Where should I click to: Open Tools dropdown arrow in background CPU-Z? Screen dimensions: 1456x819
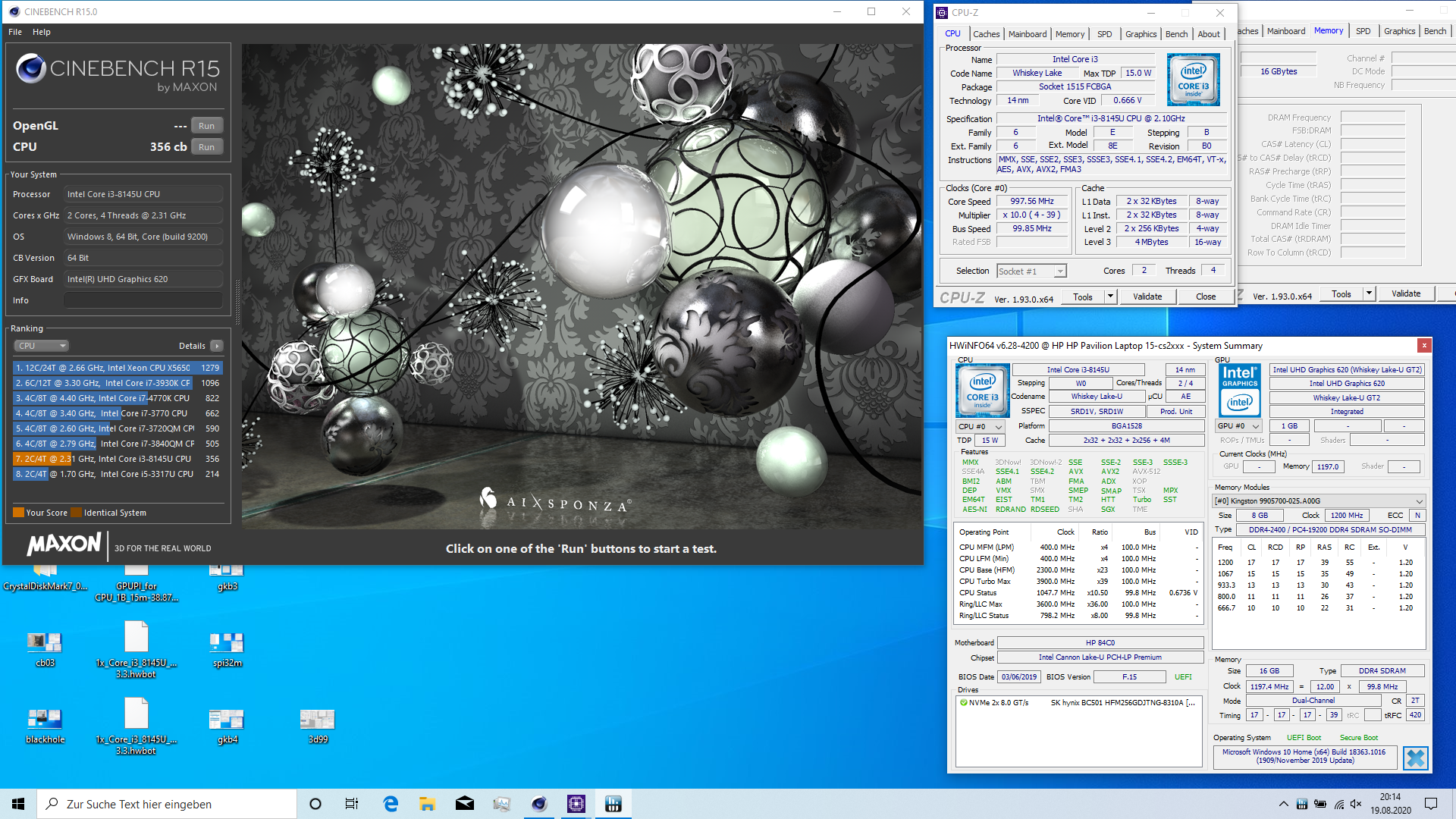[1370, 293]
